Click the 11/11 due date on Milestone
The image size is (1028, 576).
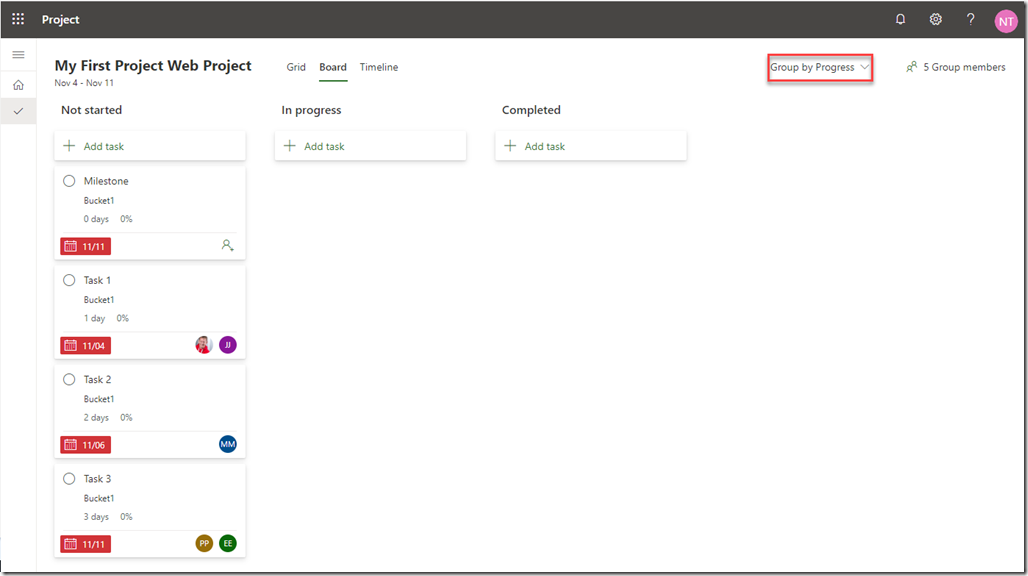[x=86, y=246]
